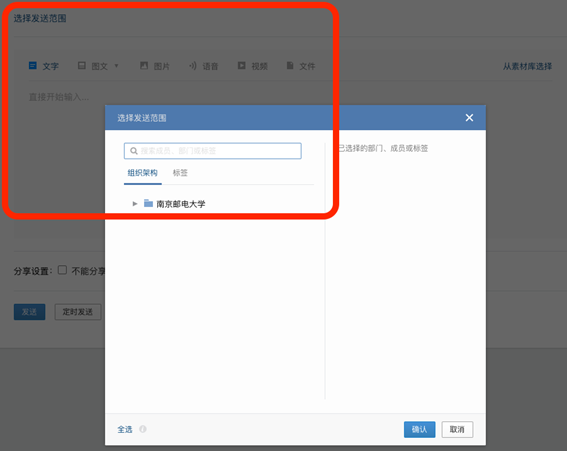Select the 文件 file icon
The image size is (567, 451).
pyautogui.click(x=290, y=65)
